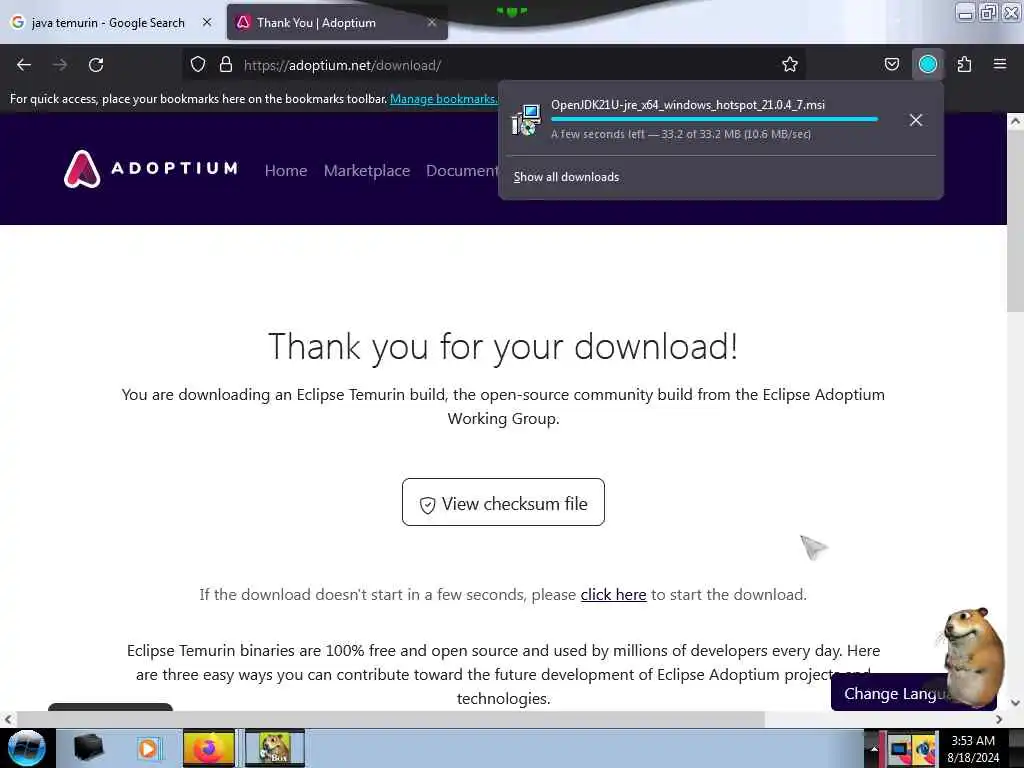Open the black box taskbar icon

pyautogui.click(x=88, y=748)
